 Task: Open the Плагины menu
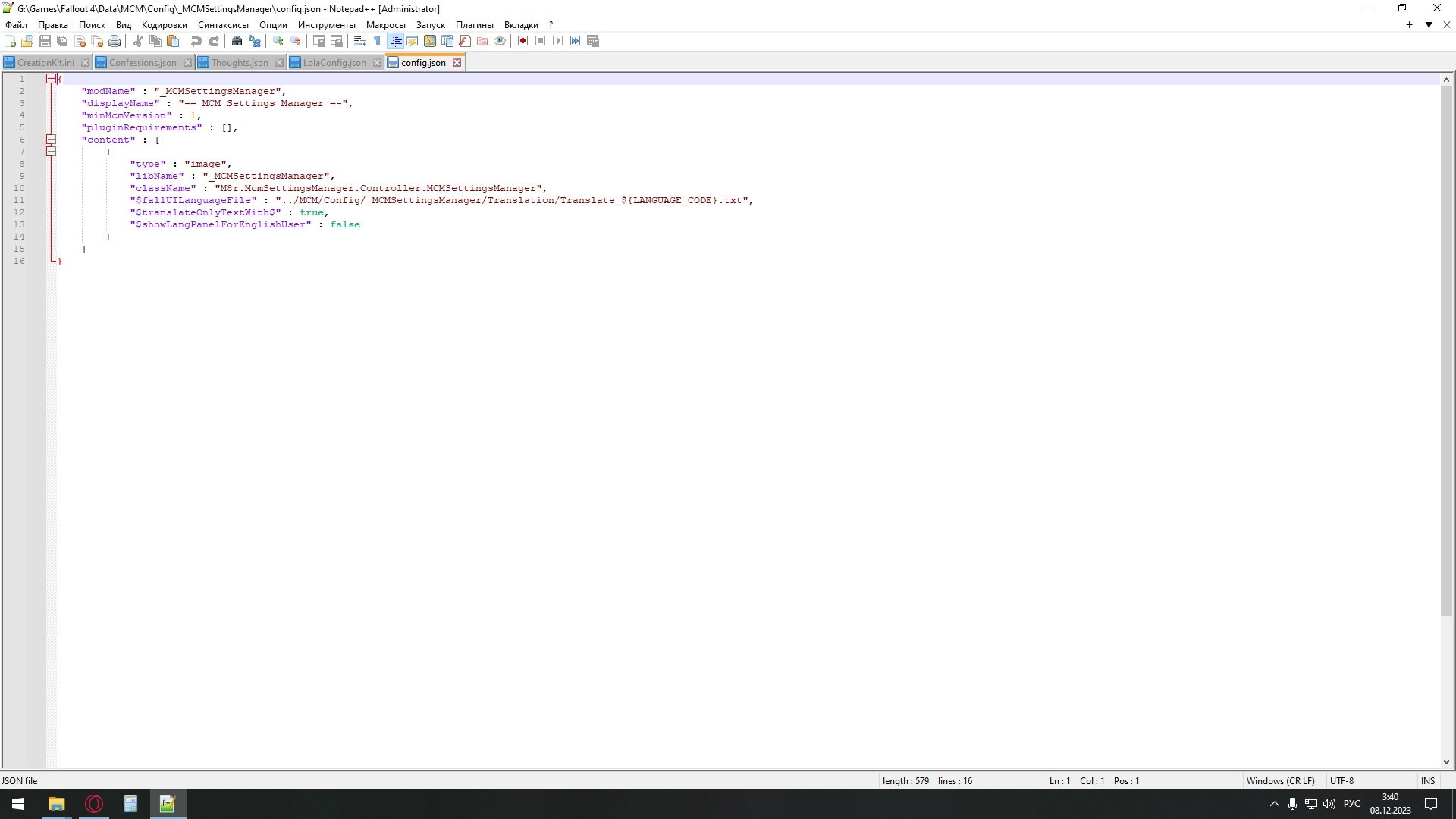click(x=474, y=25)
